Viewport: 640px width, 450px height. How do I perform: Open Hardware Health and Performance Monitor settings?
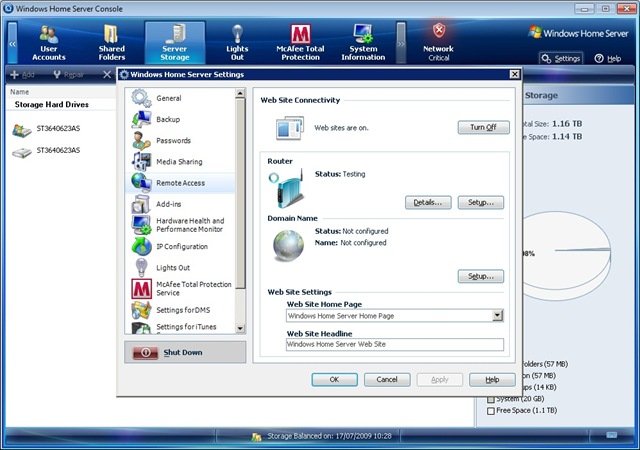(180, 225)
